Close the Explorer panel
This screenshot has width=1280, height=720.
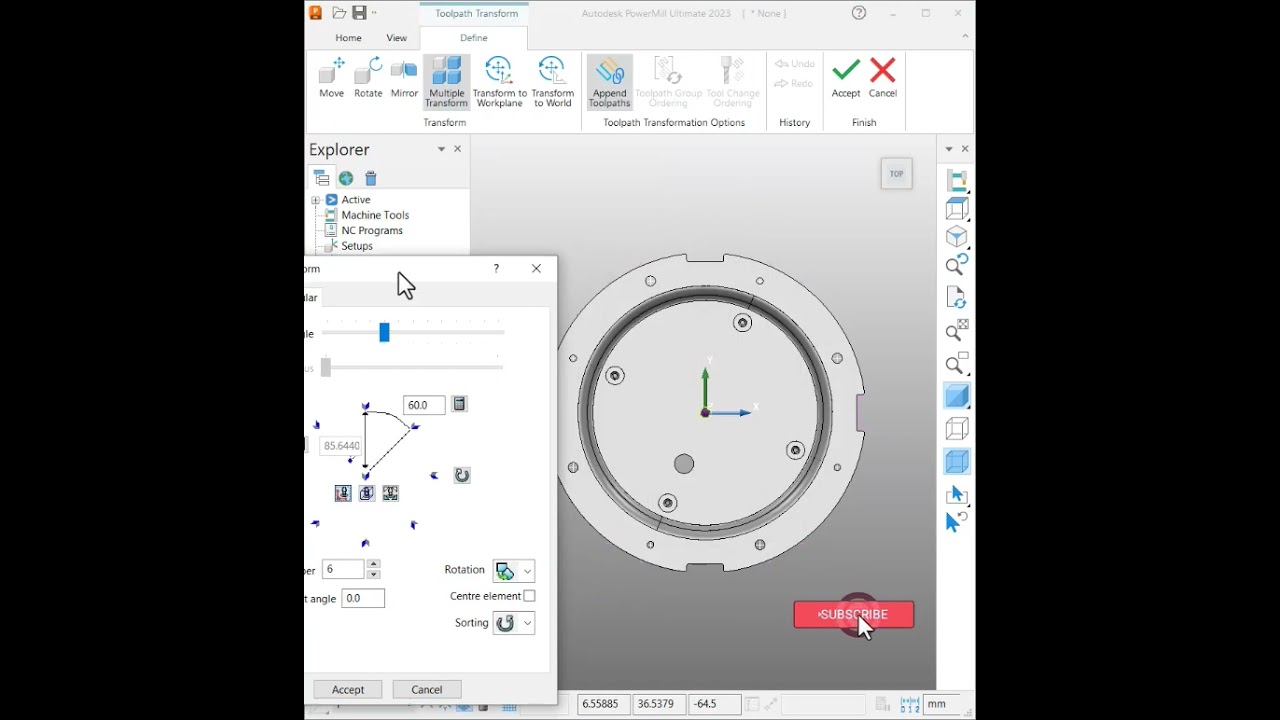pos(458,149)
